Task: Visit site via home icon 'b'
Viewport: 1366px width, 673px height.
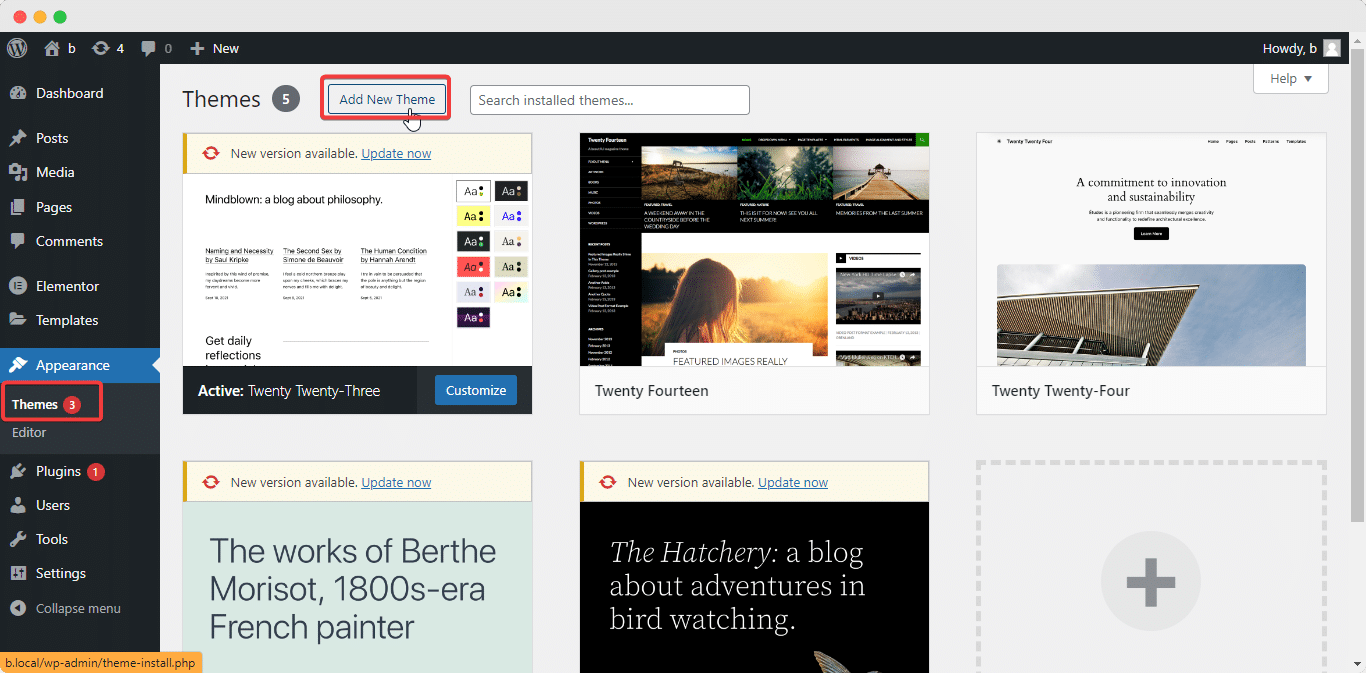Action: pyautogui.click(x=59, y=48)
